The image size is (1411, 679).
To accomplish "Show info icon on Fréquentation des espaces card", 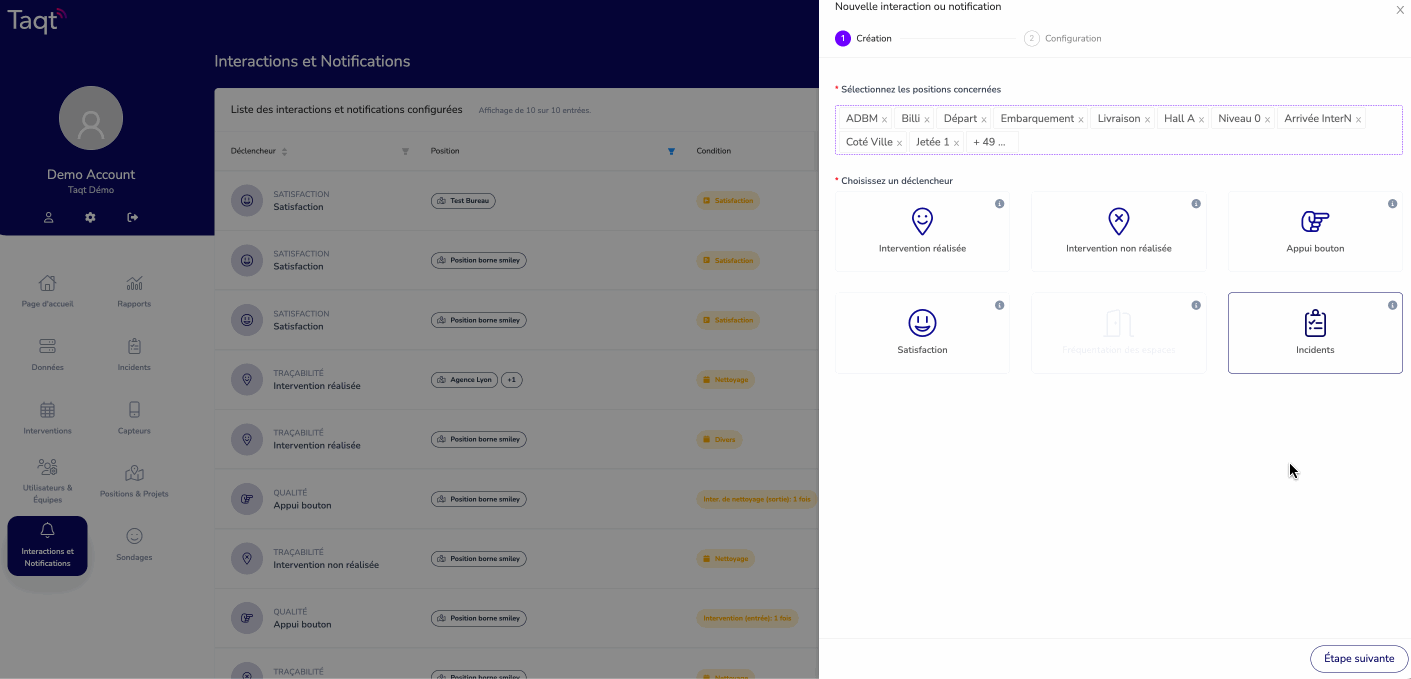I will point(1196,305).
